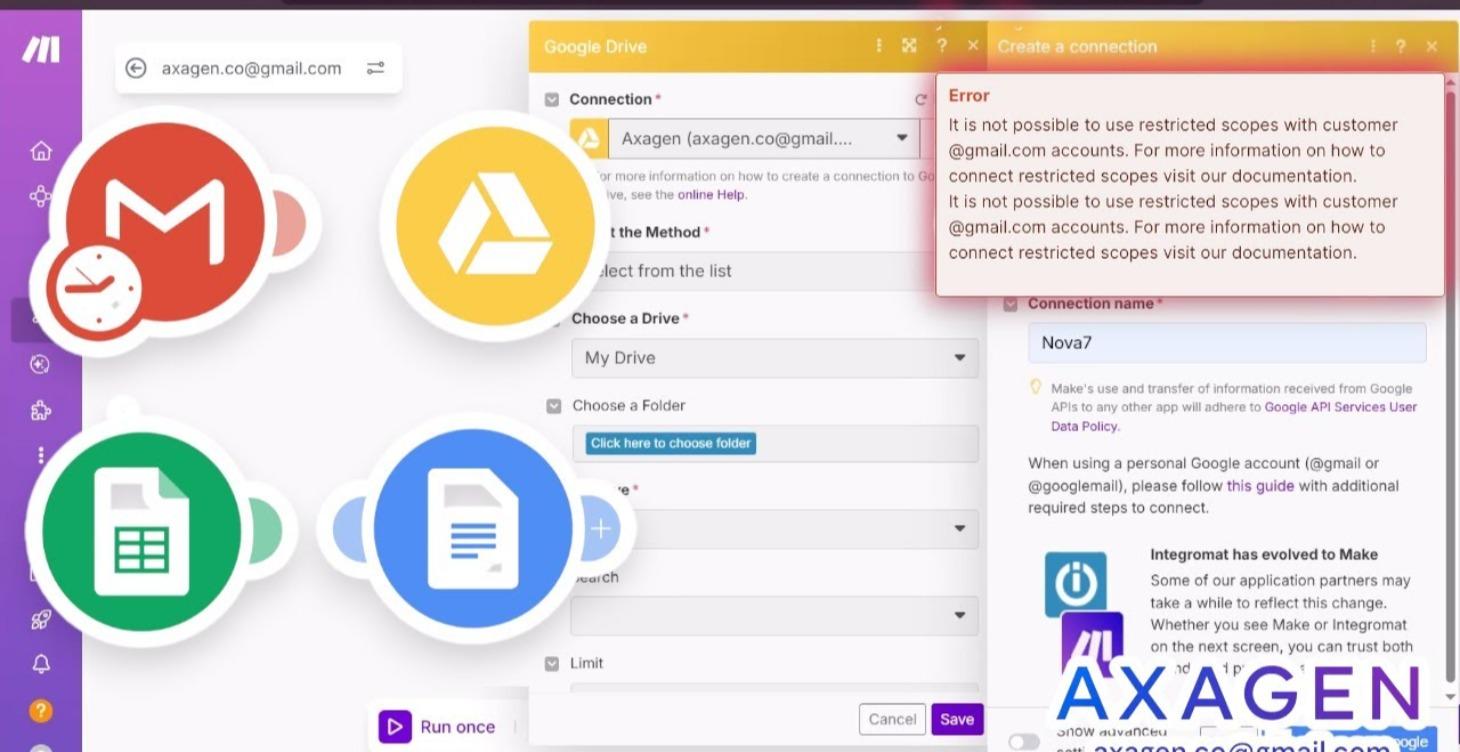Refresh connections icon beside Connection label
Screen dimensions: 1460x752
pos(920,100)
